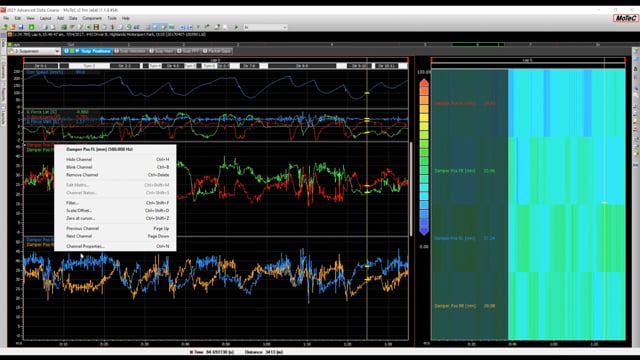Click the second yellow folder toolbar icon

point(13,27)
